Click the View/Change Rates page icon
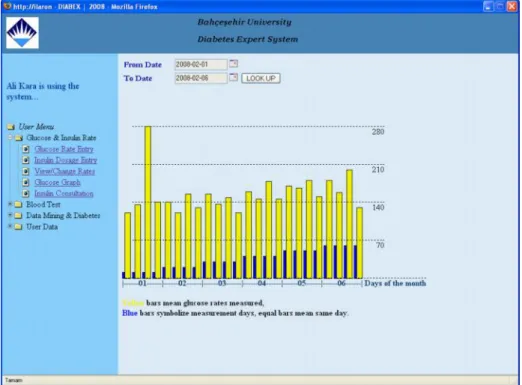 [x=26, y=171]
